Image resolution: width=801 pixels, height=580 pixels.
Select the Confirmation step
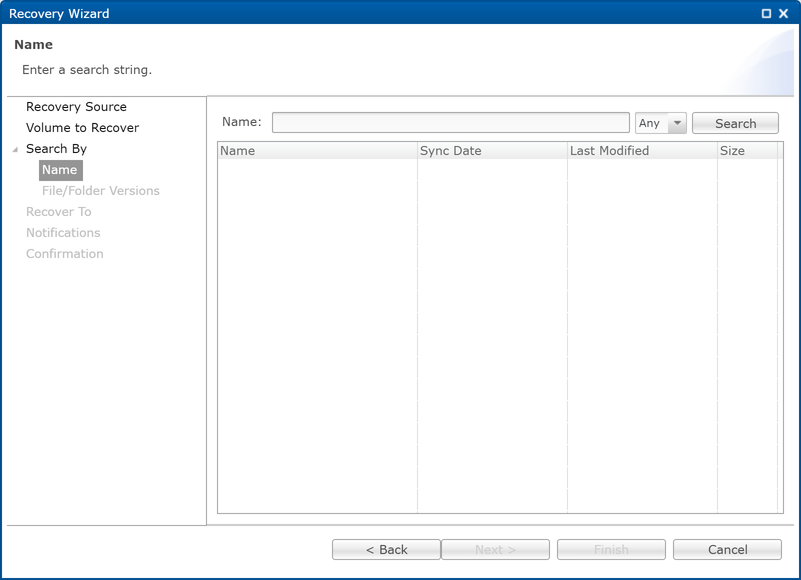(x=65, y=253)
